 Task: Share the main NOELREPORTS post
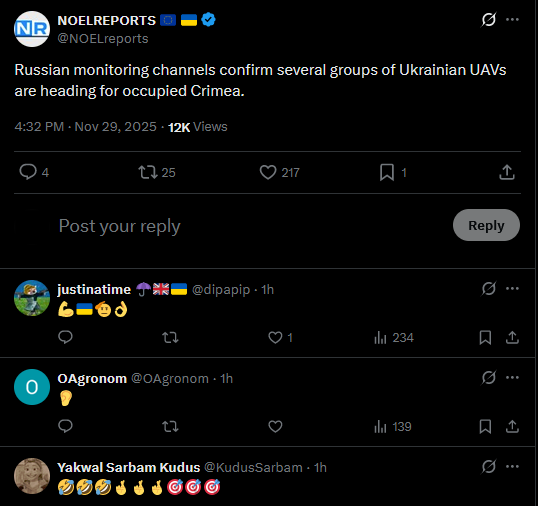click(507, 172)
